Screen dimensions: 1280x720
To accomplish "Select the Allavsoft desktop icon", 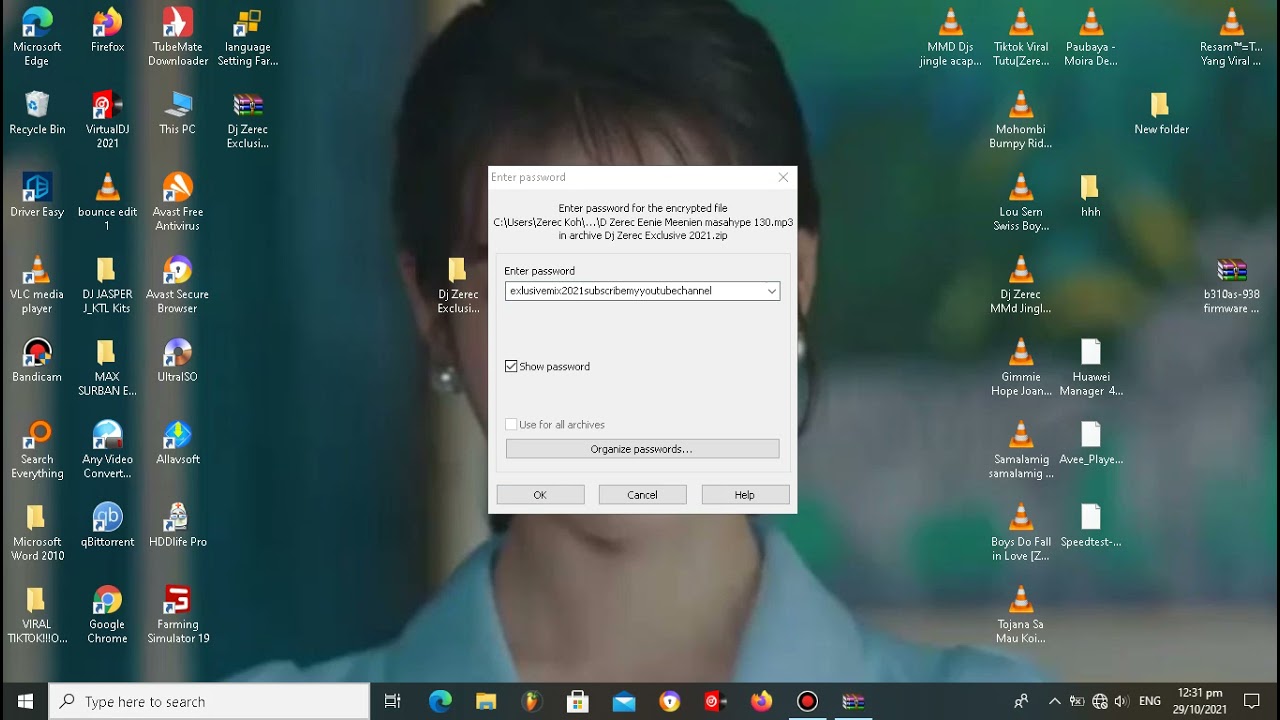I will [178, 444].
